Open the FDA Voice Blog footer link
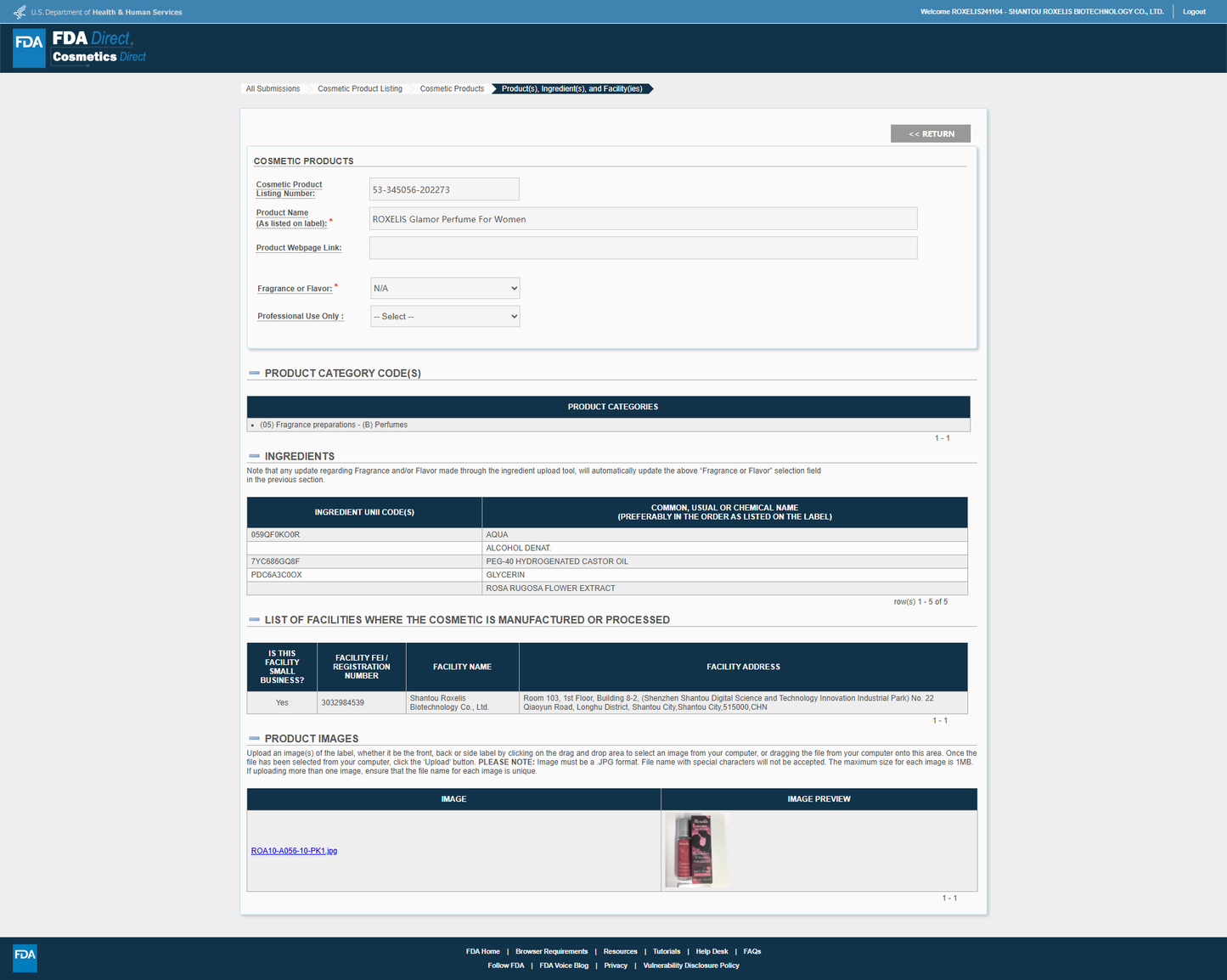Image resolution: width=1227 pixels, height=980 pixels. [564, 966]
